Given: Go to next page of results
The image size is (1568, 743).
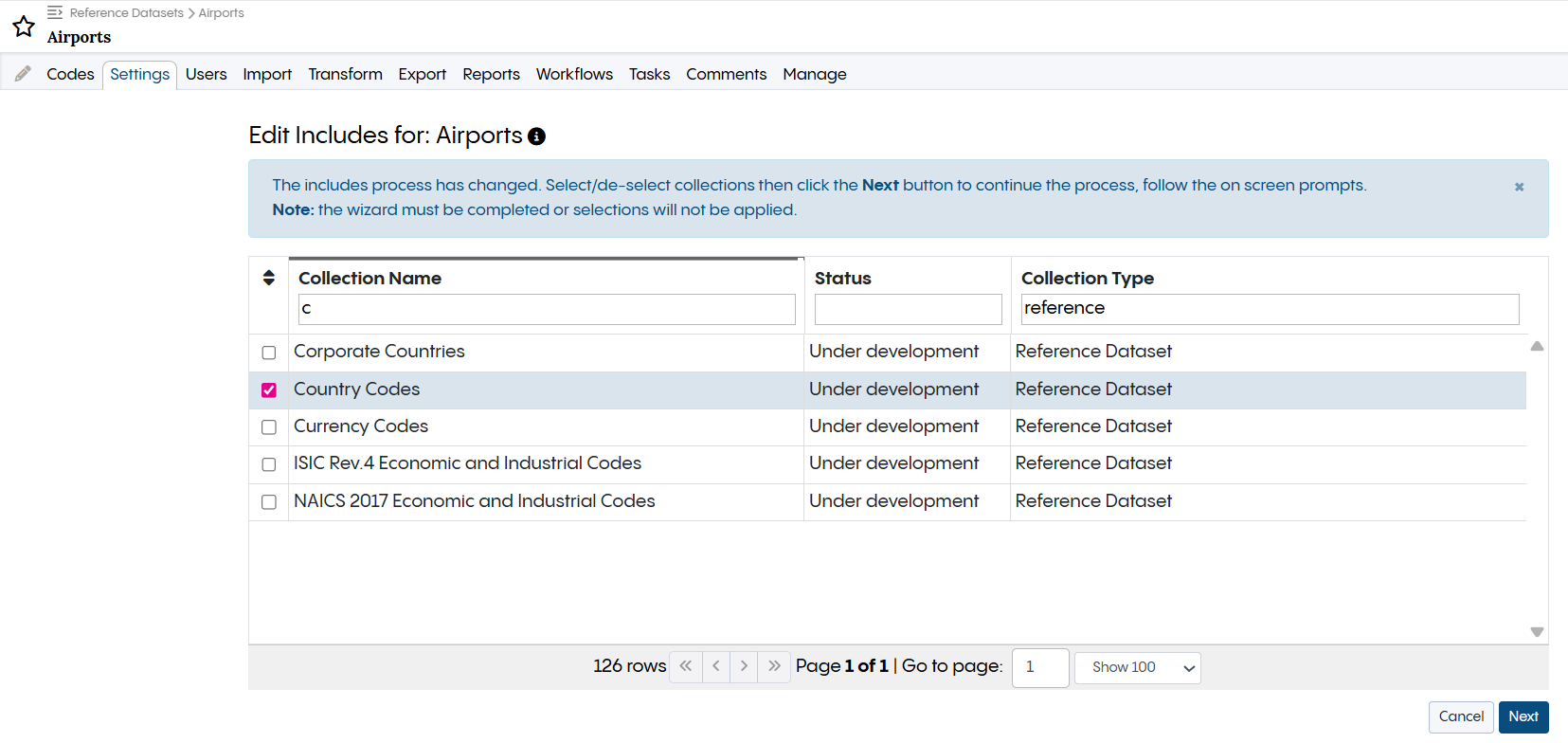Looking at the screenshot, I should pyautogui.click(x=744, y=666).
